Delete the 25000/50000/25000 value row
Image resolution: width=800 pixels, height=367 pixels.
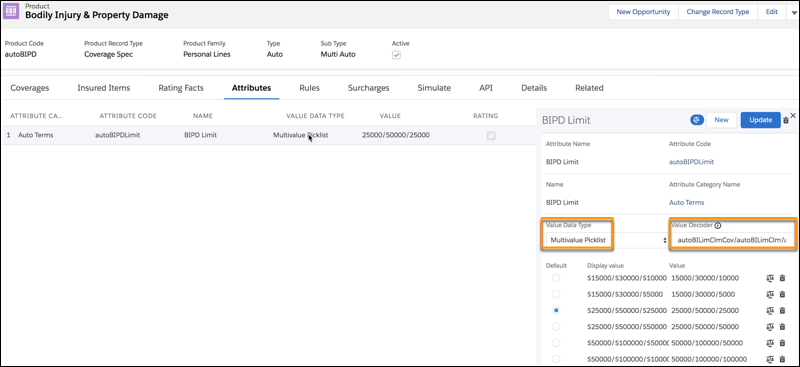[783, 310]
